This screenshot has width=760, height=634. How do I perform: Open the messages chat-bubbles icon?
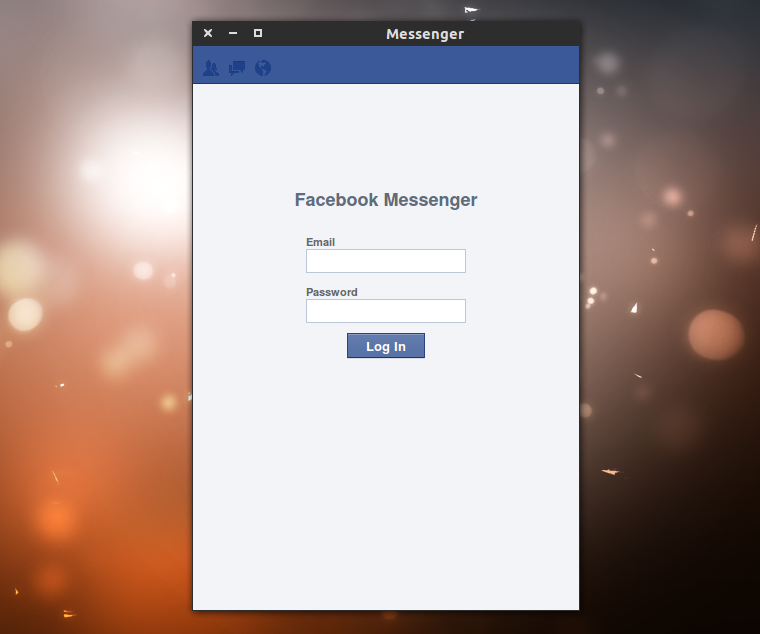pos(237,68)
